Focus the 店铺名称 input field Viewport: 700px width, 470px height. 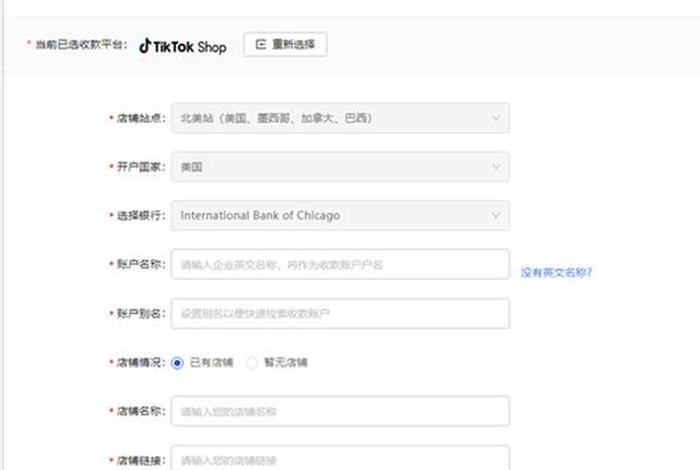tap(340, 411)
